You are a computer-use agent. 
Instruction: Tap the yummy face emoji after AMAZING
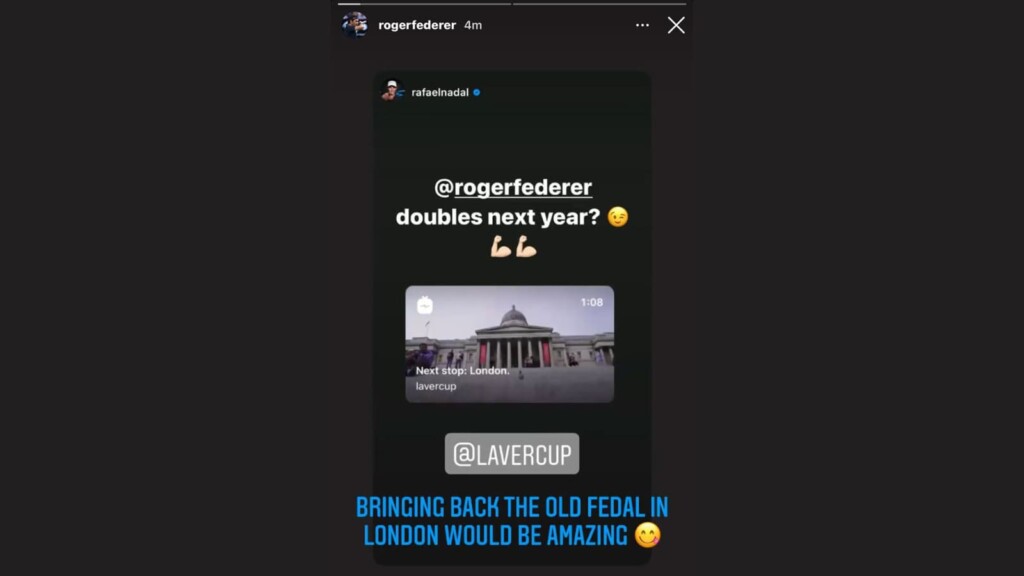coord(648,536)
